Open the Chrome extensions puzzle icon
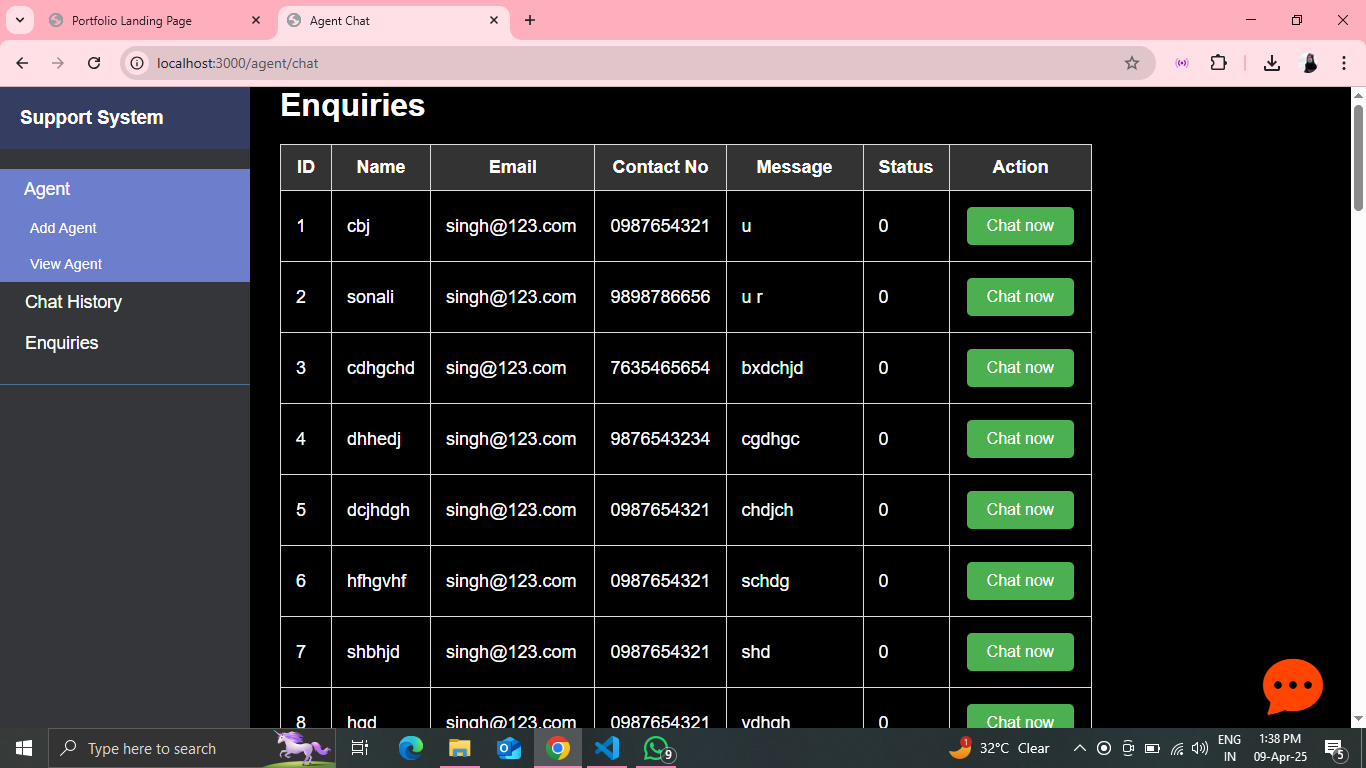This screenshot has width=1366, height=768. 1217,63
